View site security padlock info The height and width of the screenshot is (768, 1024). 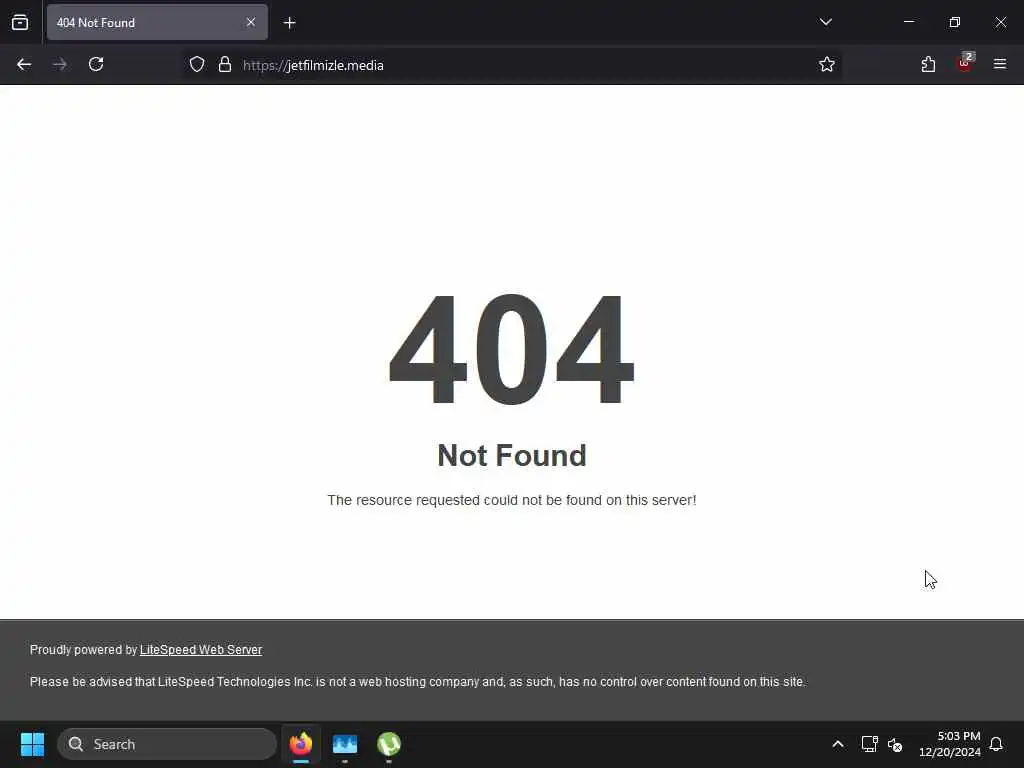(x=225, y=65)
